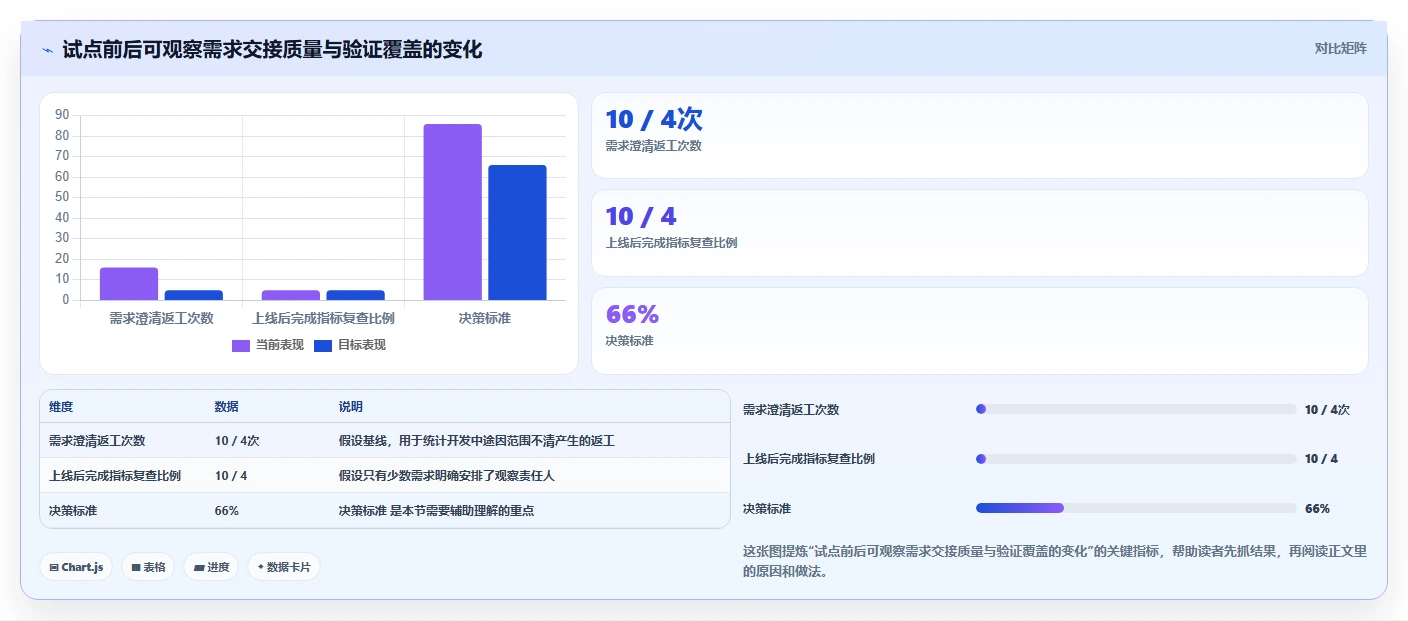Click the 需求澄清返工次数 progress bar
This screenshot has height=621, width=1408.
tap(1136, 409)
